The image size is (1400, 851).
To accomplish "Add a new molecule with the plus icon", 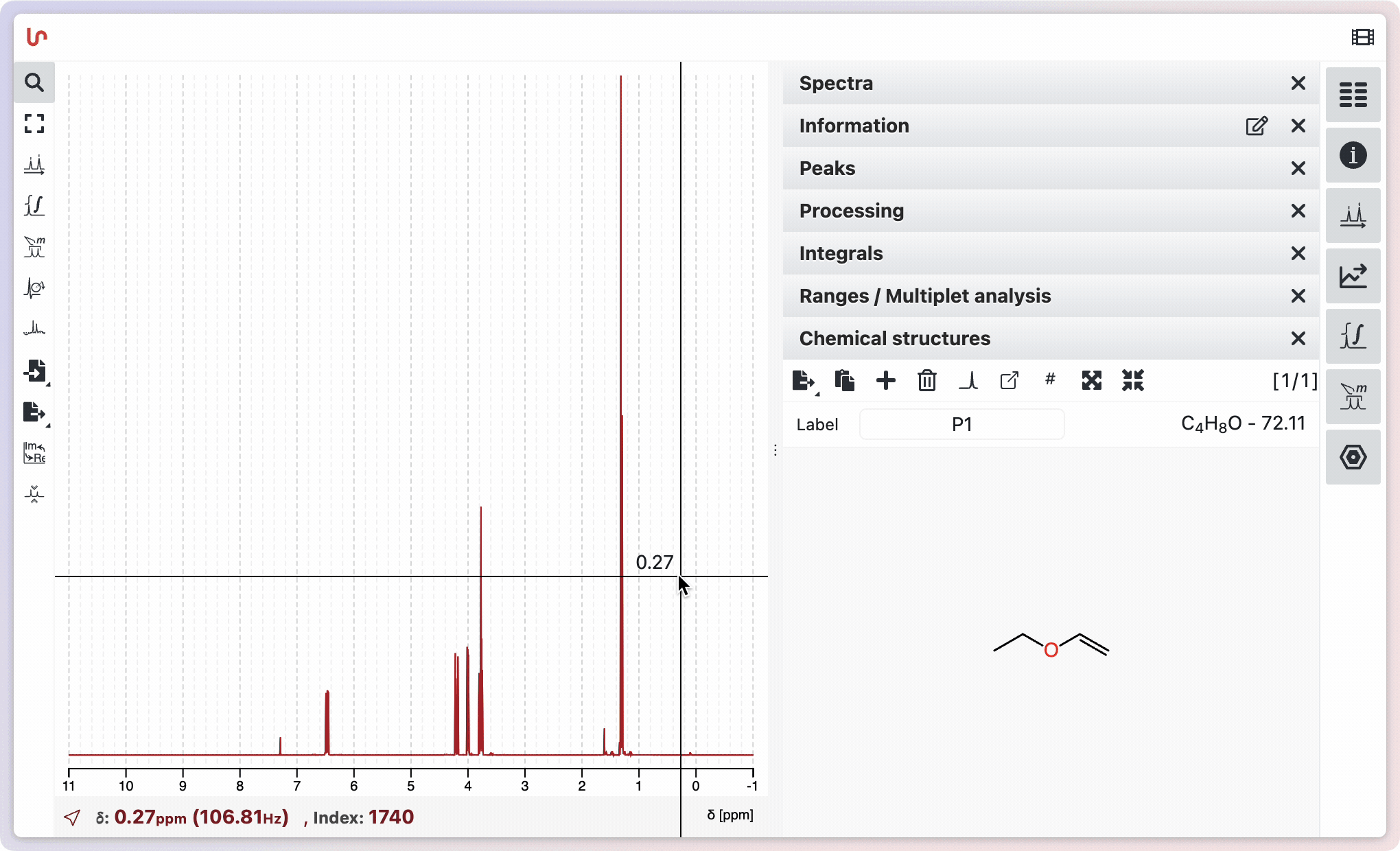I will click(885, 380).
